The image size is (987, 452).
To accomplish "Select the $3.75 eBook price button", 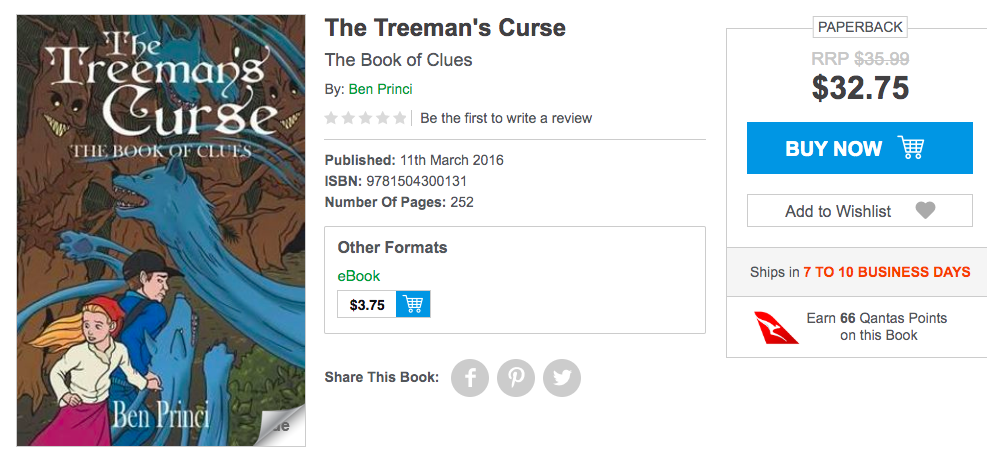I will point(367,304).
